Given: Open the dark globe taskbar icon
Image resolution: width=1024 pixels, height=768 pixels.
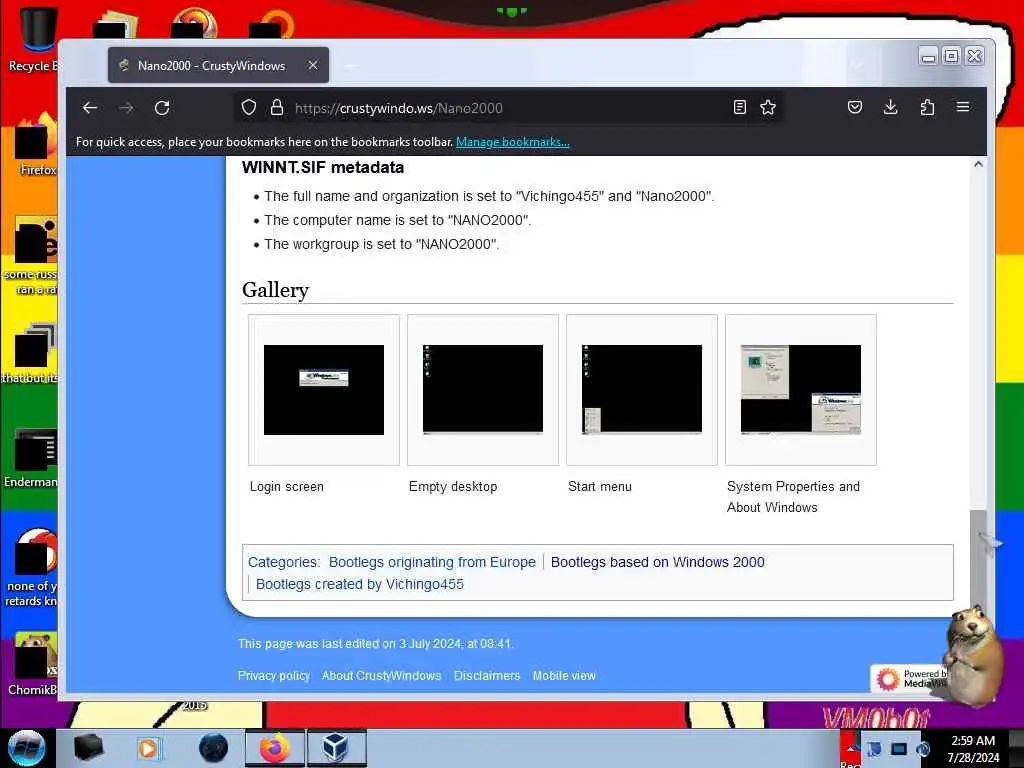Looking at the screenshot, I should tap(214, 748).
